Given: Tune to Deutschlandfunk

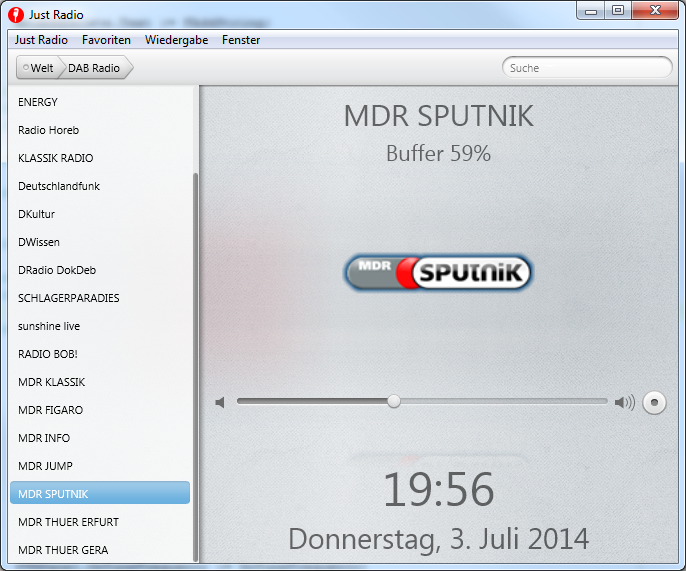Looking at the screenshot, I should (x=100, y=186).
